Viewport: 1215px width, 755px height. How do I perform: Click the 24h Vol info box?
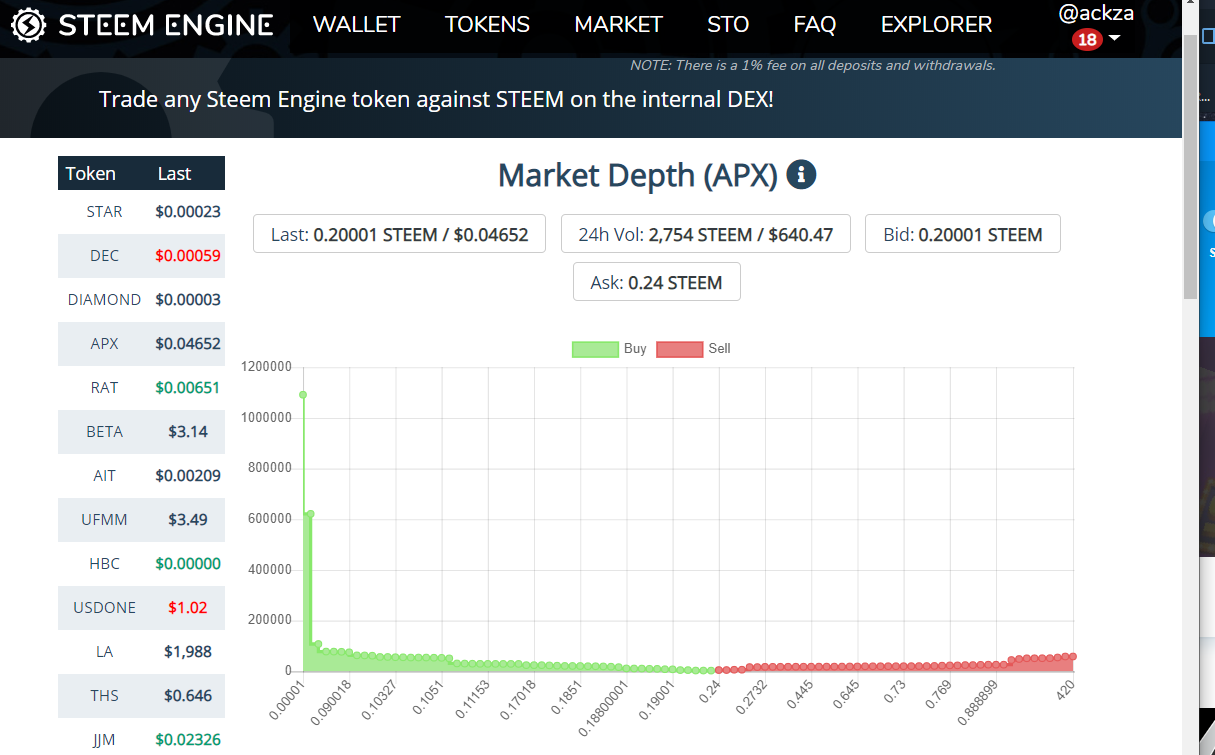(705, 234)
